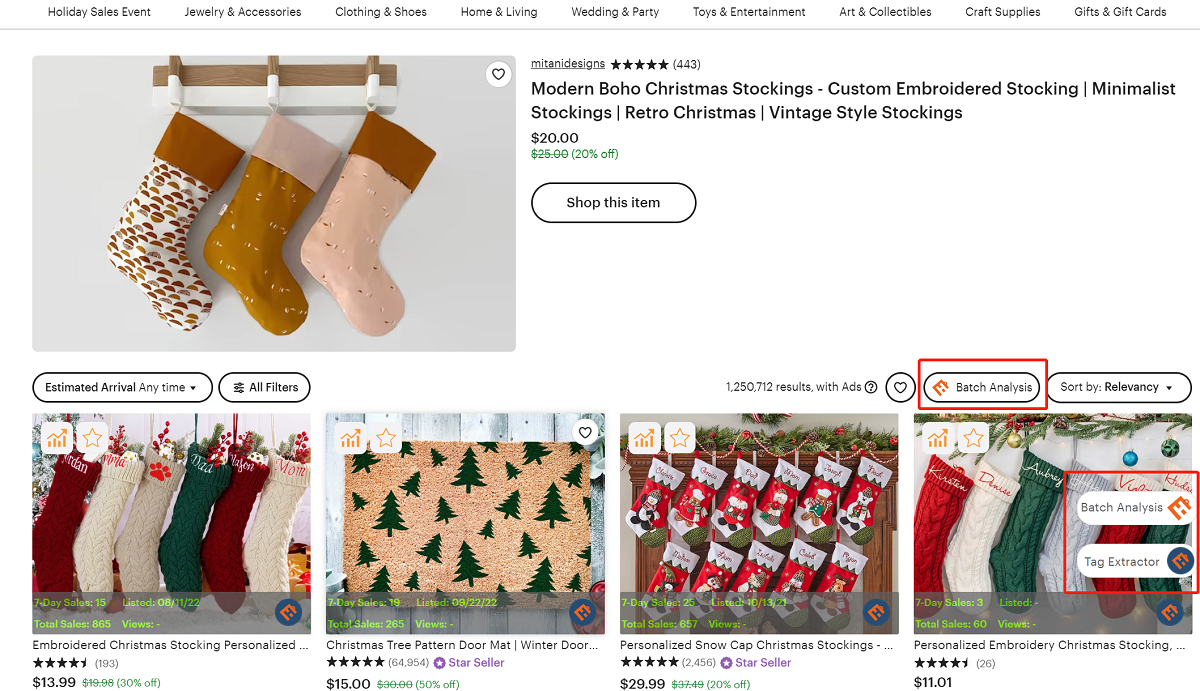The image size is (1200, 691).
Task: Click the ads info question mark icon
Action: (x=870, y=386)
